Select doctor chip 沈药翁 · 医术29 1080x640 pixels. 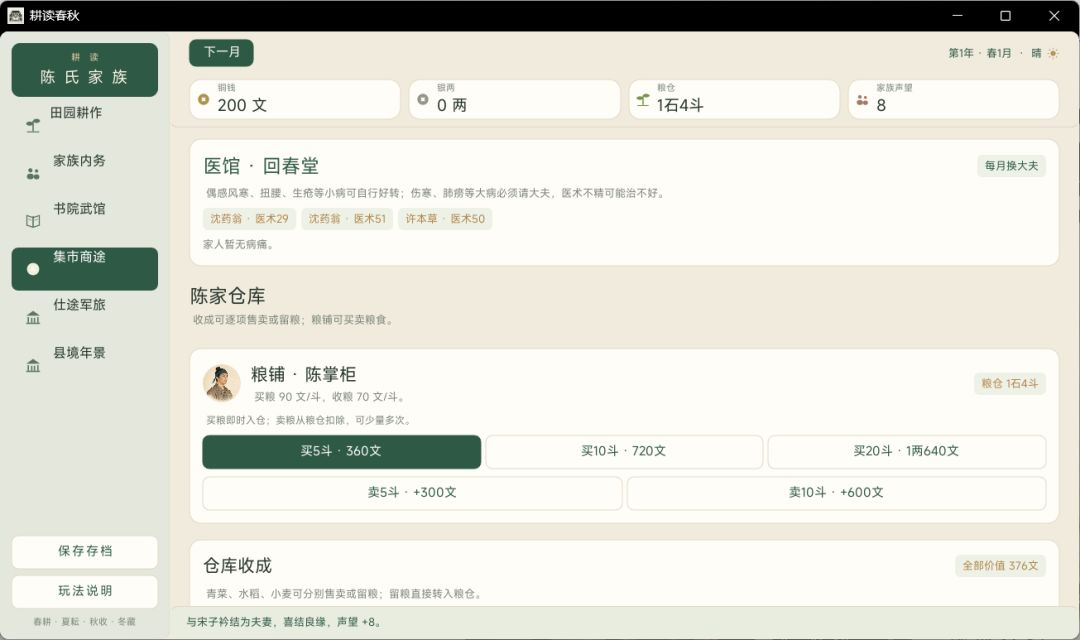tap(249, 219)
